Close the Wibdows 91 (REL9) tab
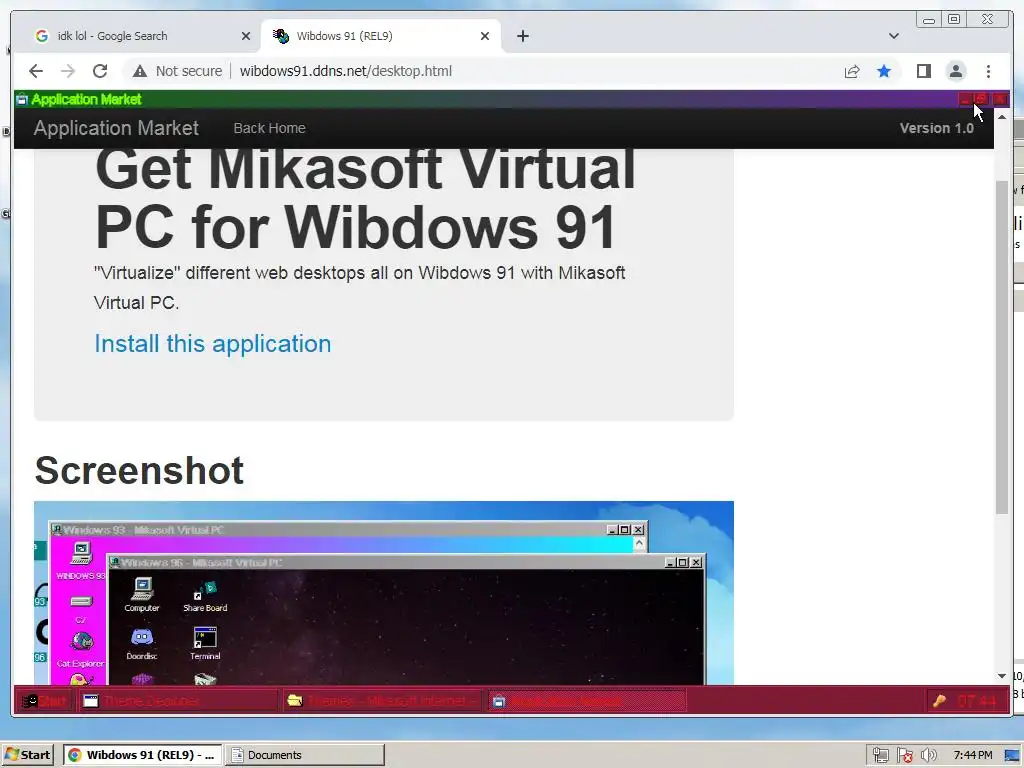Viewport: 1024px width, 768px height. (485, 36)
